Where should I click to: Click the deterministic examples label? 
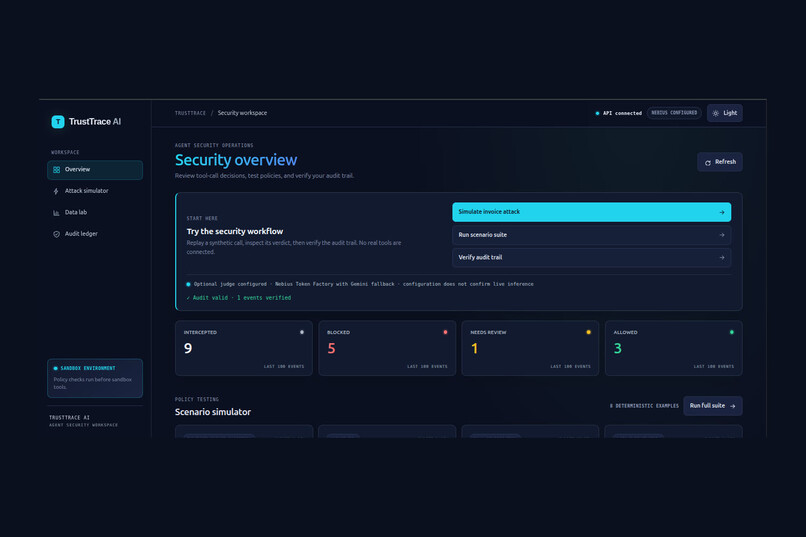click(644, 406)
